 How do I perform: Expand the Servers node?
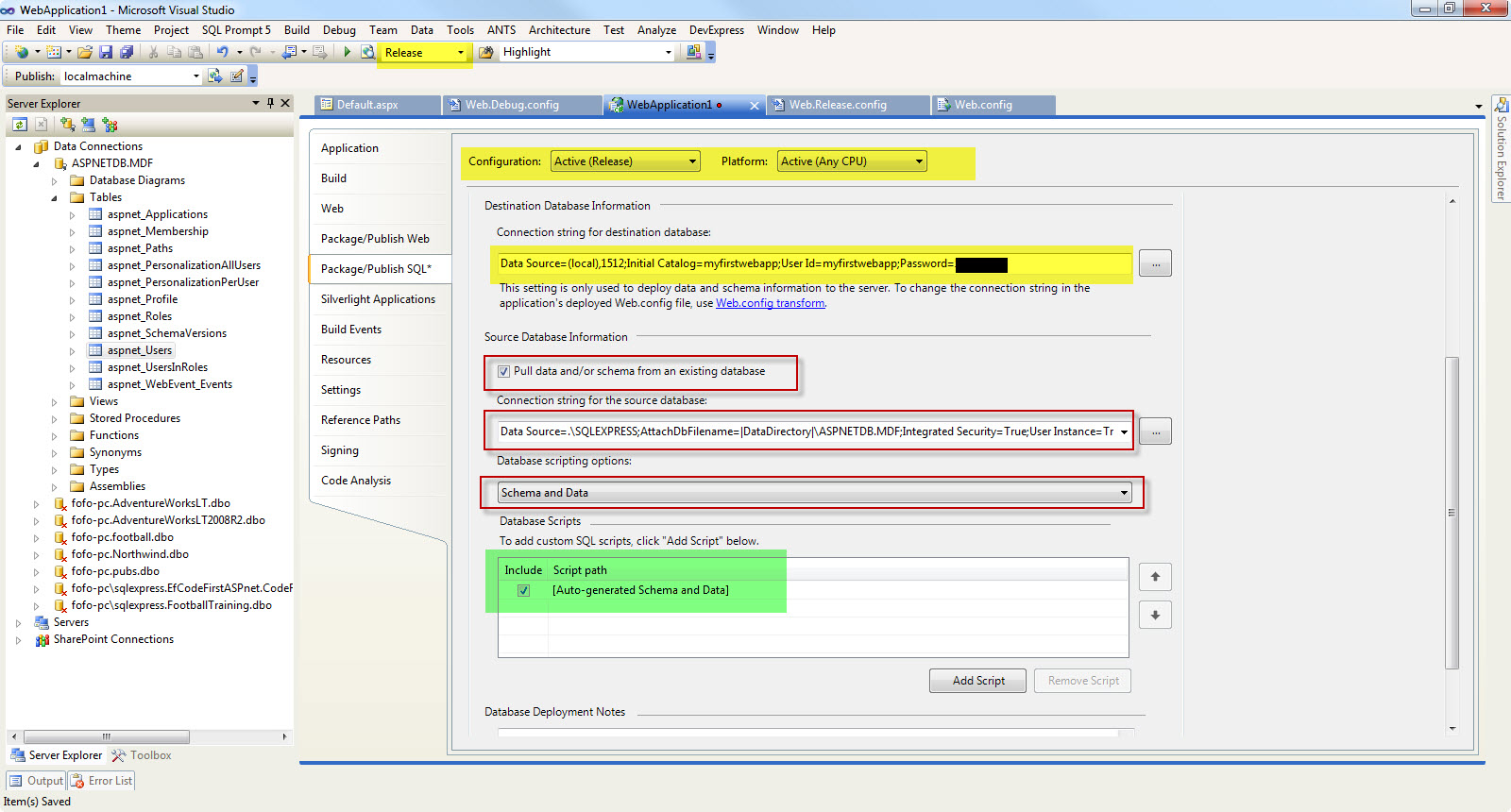pos(18,622)
